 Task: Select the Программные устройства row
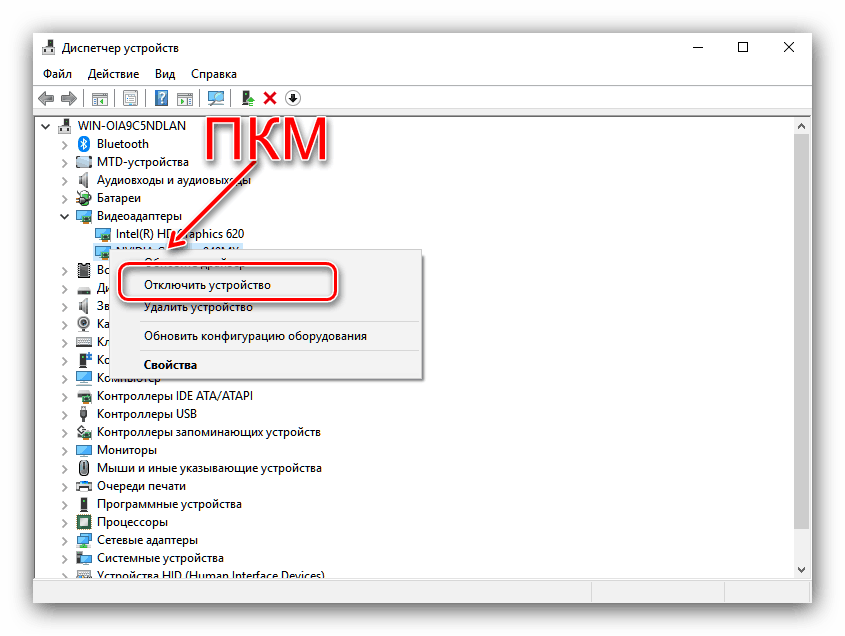pos(169,504)
